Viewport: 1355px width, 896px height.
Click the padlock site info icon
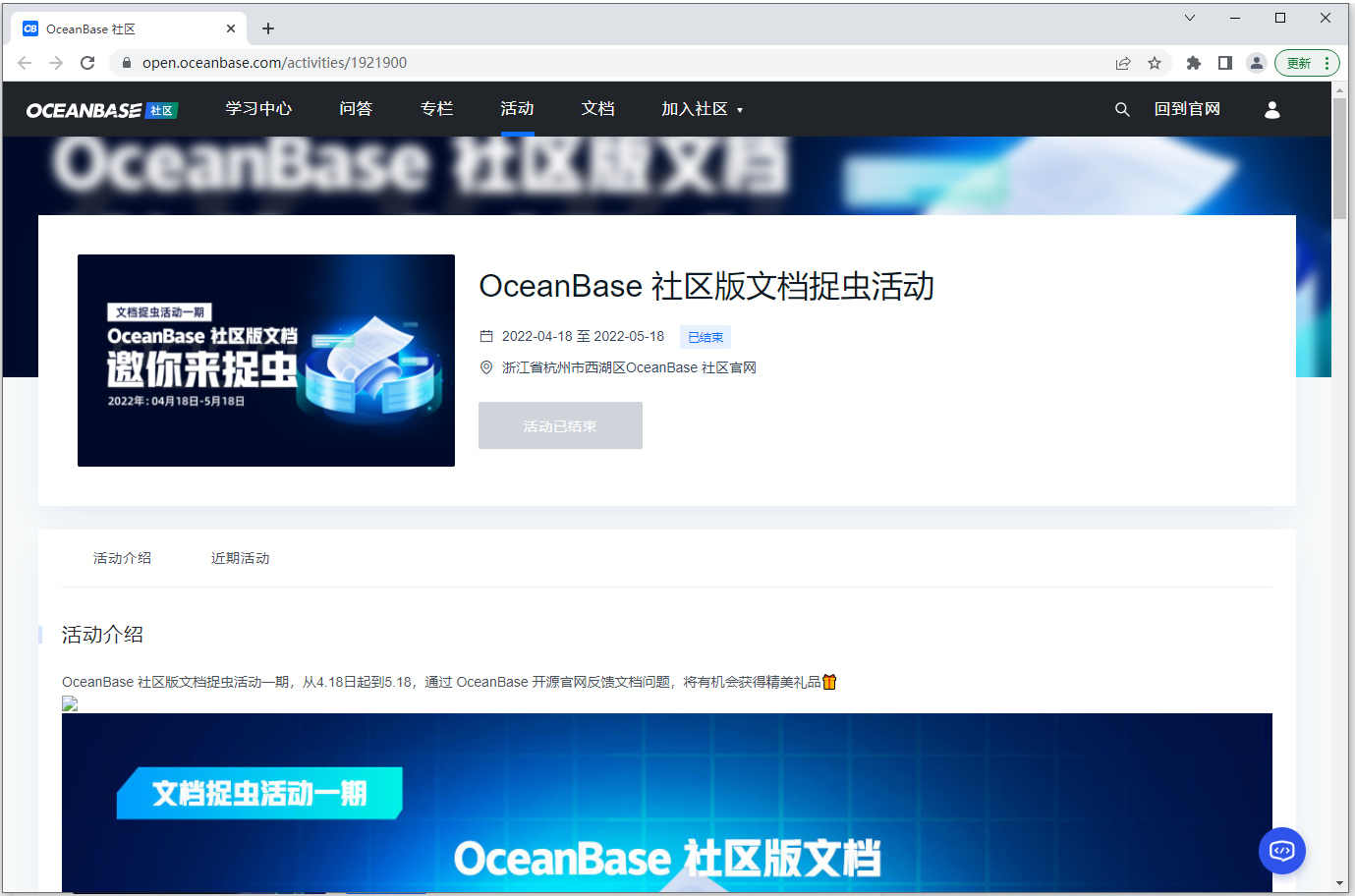[x=127, y=63]
